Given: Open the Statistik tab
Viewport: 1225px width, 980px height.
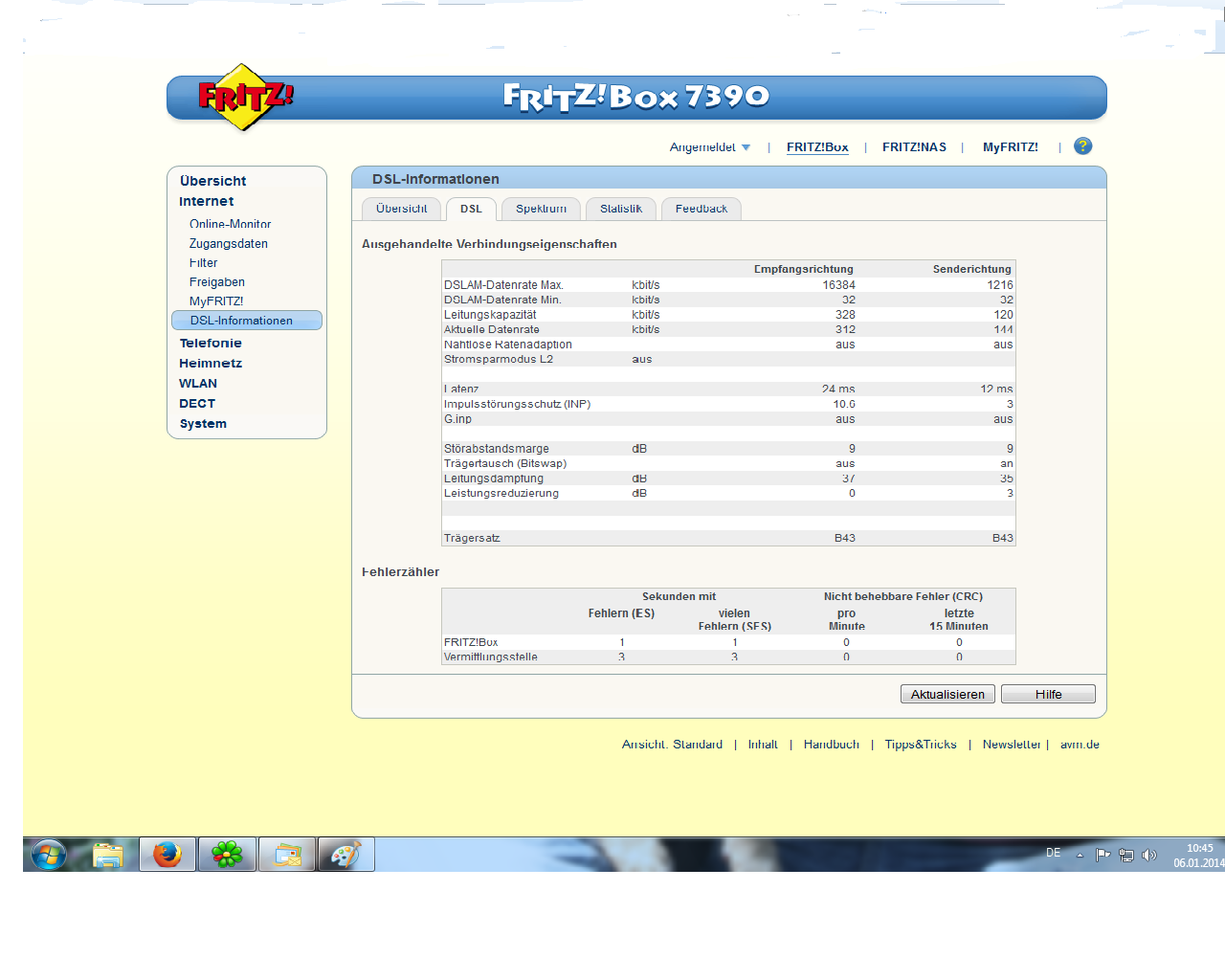Looking at the screenshot, I should (x=621, y=209).
